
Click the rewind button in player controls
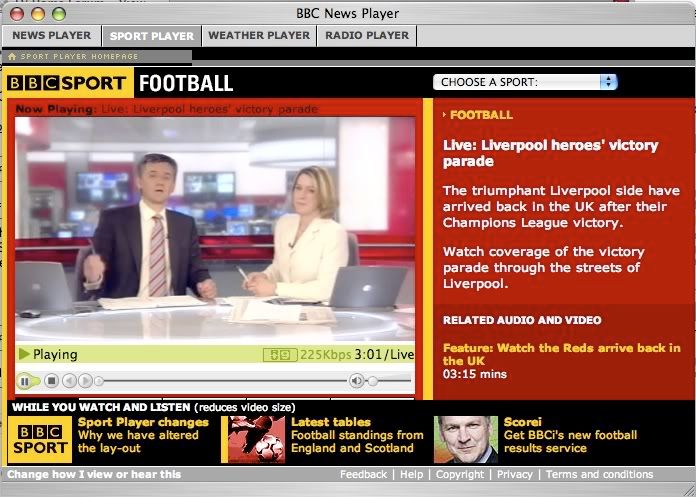point(69,381)
